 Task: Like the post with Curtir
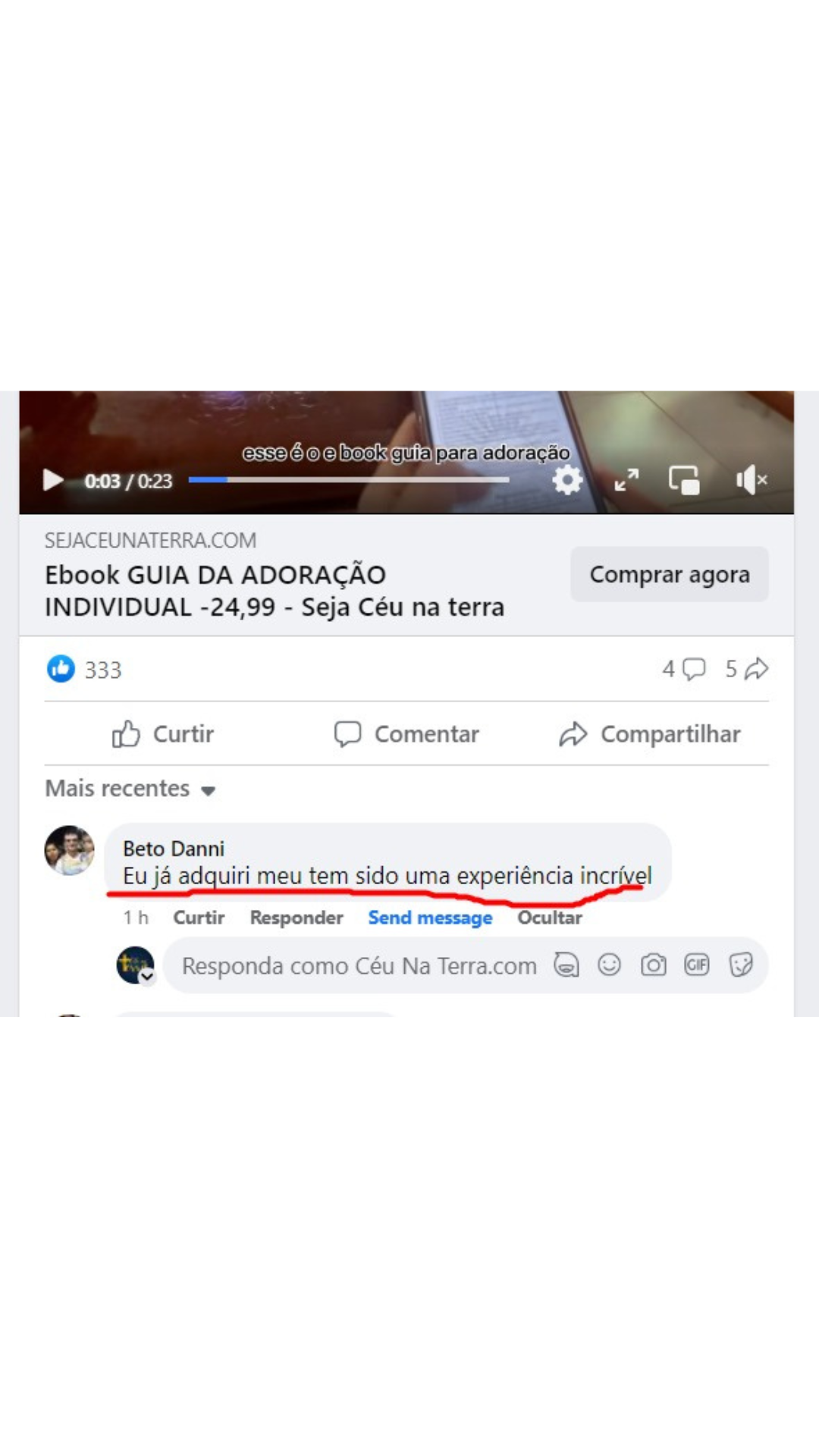pos(163,734)
